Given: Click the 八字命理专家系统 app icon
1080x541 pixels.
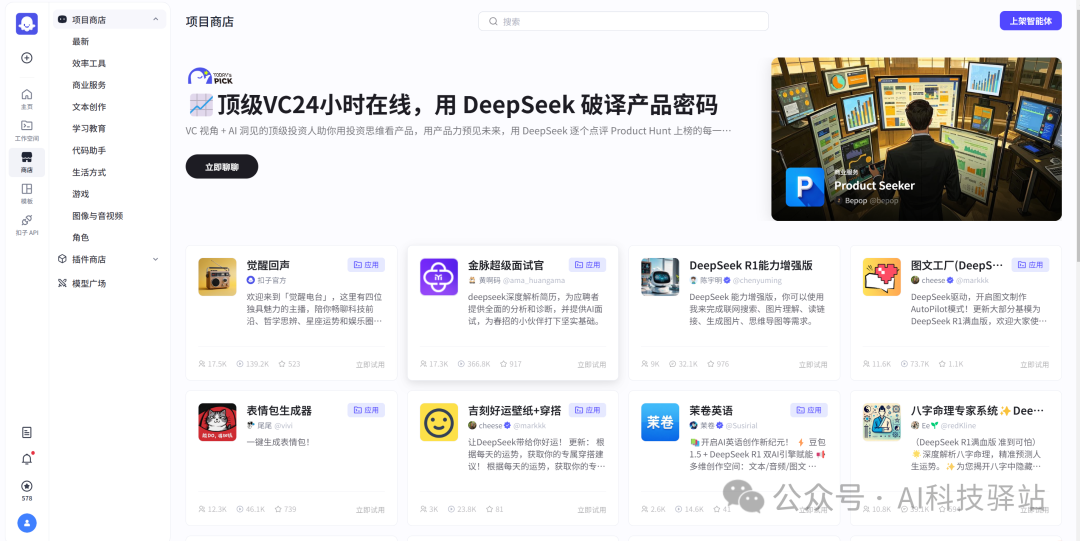Looking at the screenshot, I should pyautogui.click(x=882, y=422).
